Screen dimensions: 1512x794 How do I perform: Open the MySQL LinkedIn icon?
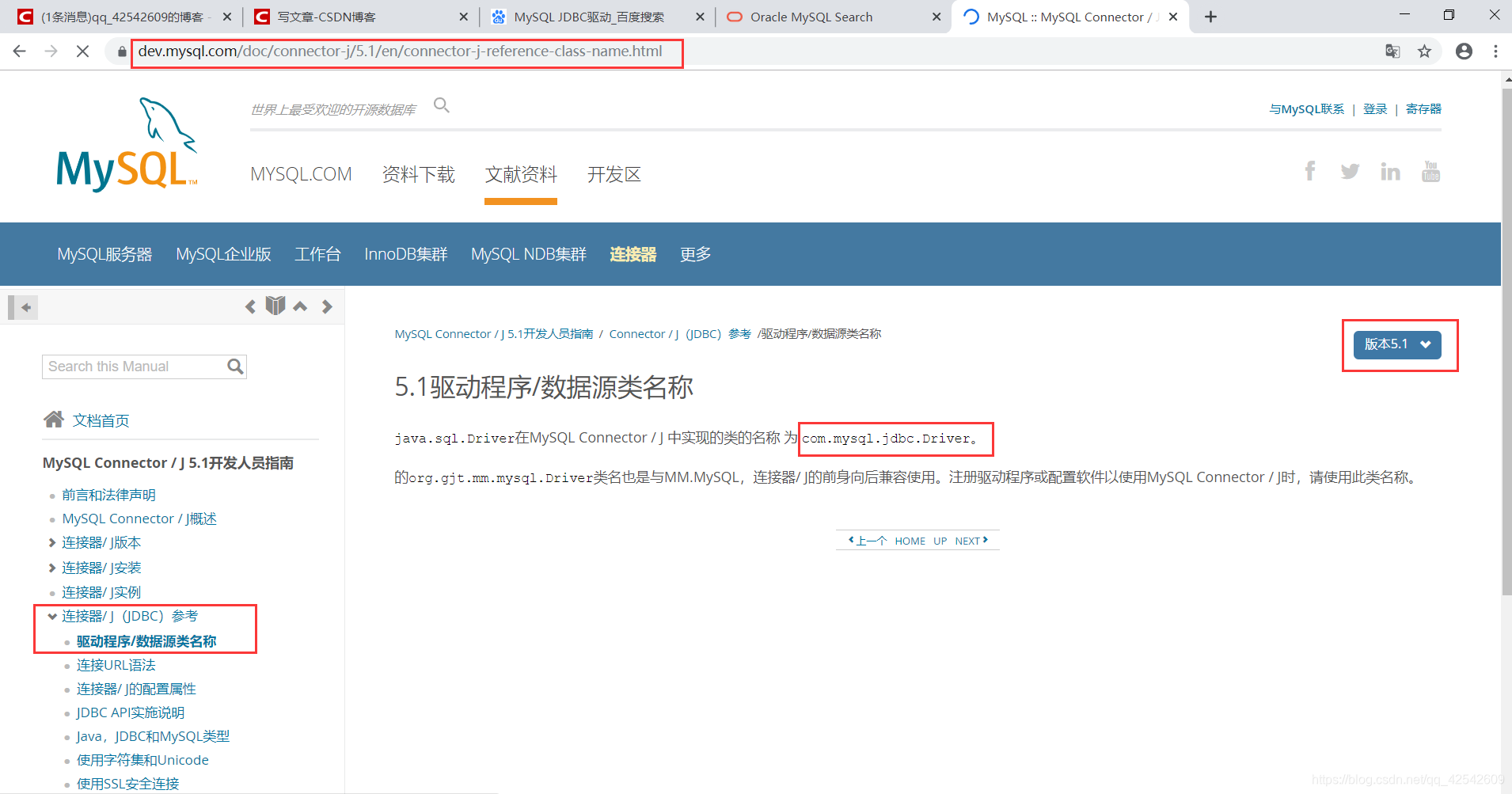tap(1390, 171)
